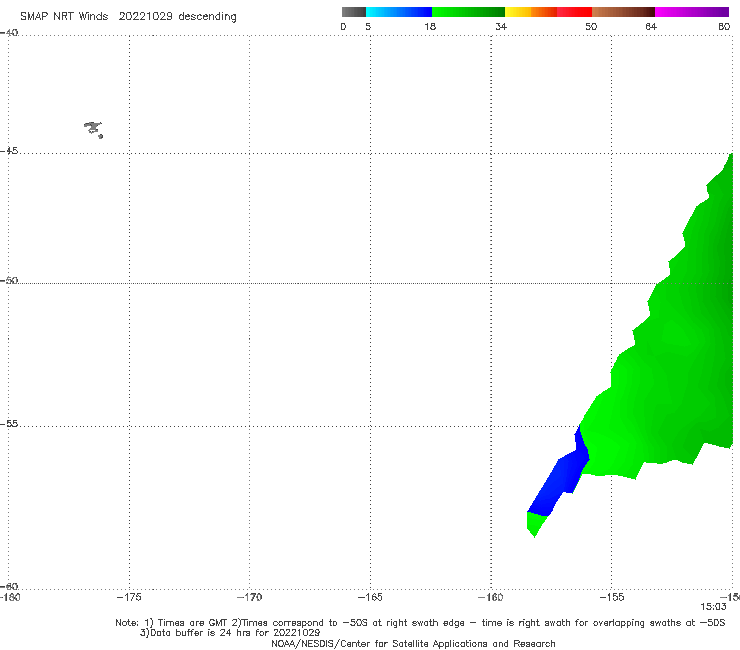
Task: Click the color bar label '18'
Action: (430, 26)
